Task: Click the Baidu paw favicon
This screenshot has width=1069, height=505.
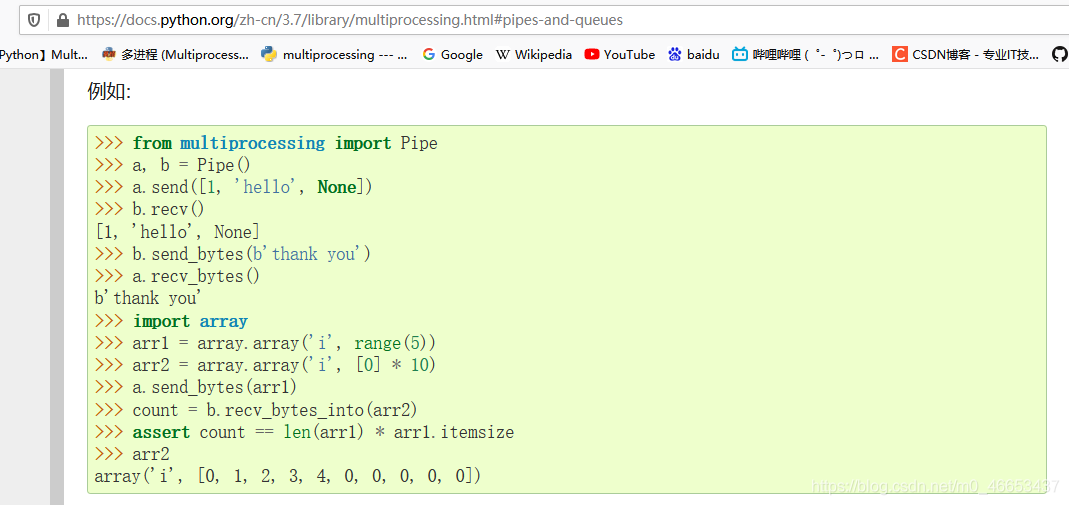Action: 675,55
